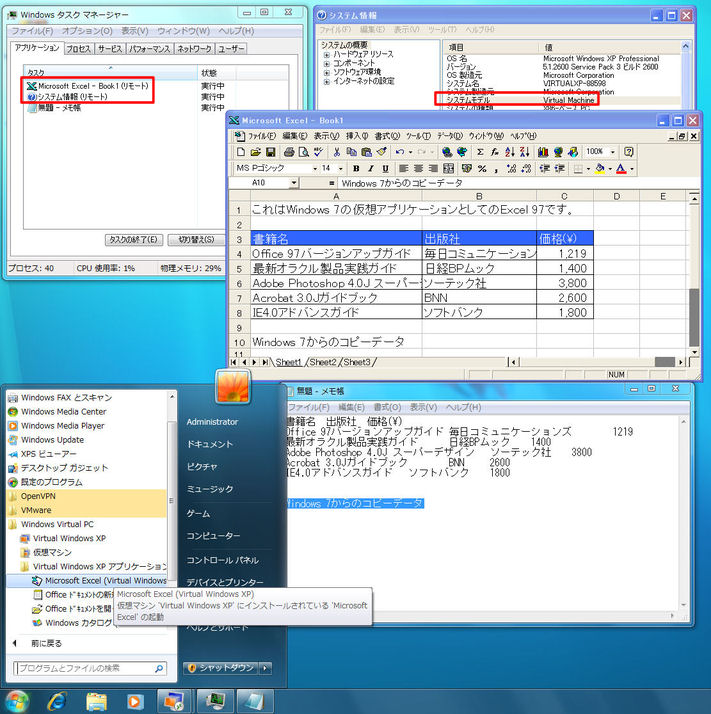Click the Insert Hyperlink globe icon
711x714 pixels.
(x=447, y=152)
